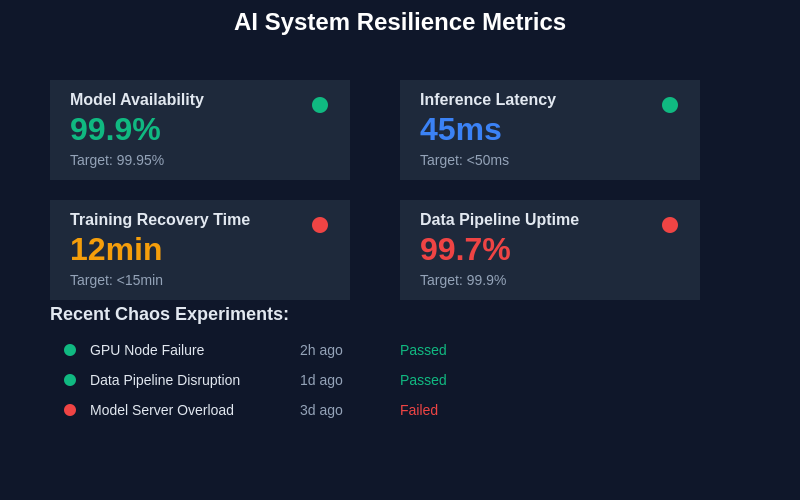Click the Training Recovery Time red status dot

tap(320, 225)
